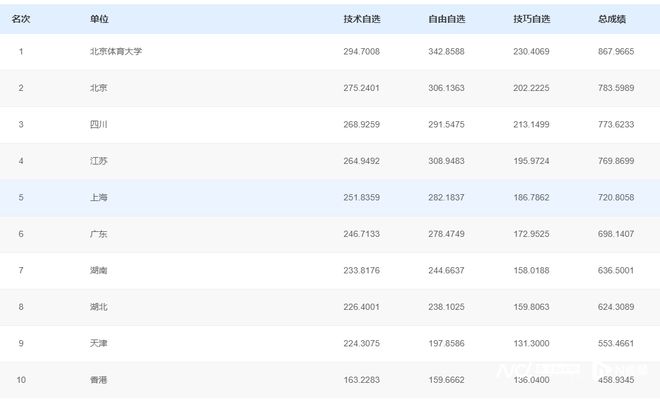Viewport: 660px width, 402px height.
Task: Open the 江苏 team entry
Action: click(x=99, y=161)
